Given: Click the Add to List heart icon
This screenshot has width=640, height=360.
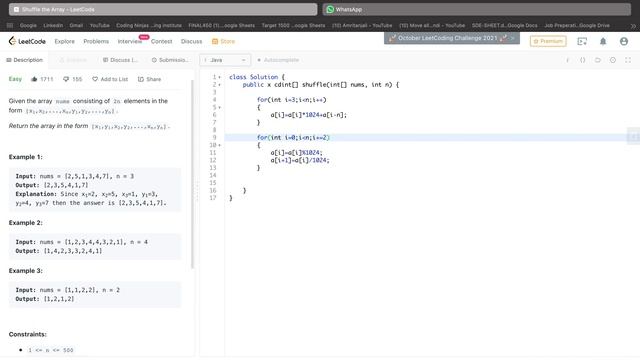Looking at the screenshot, I should pos(95,79).
